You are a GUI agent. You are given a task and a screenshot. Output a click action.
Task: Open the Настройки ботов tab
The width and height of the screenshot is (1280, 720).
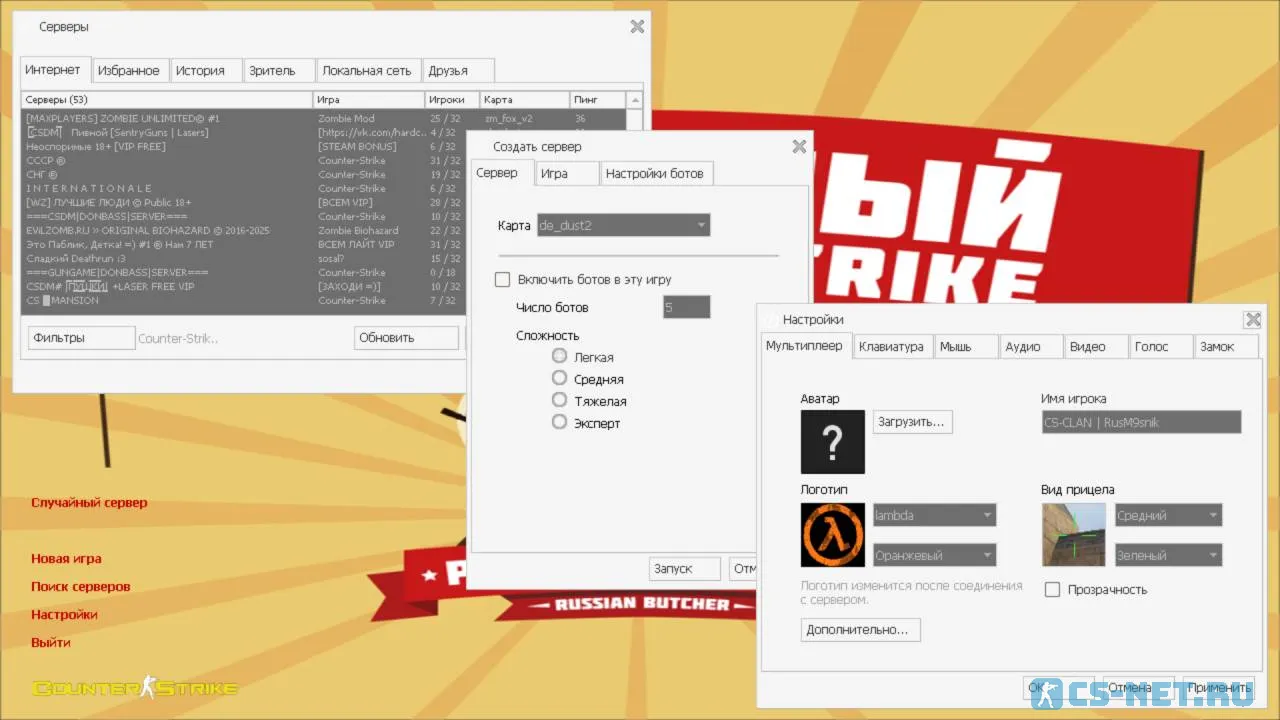click(656, 174)
